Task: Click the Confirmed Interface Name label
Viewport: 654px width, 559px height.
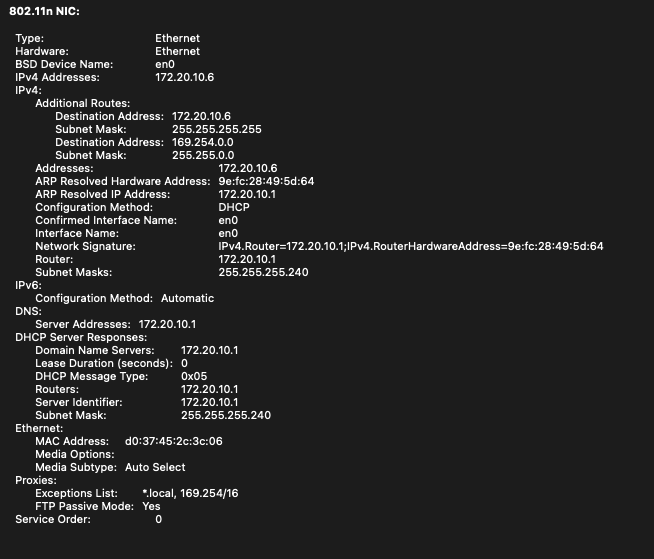Action: (x=105, y=220)
